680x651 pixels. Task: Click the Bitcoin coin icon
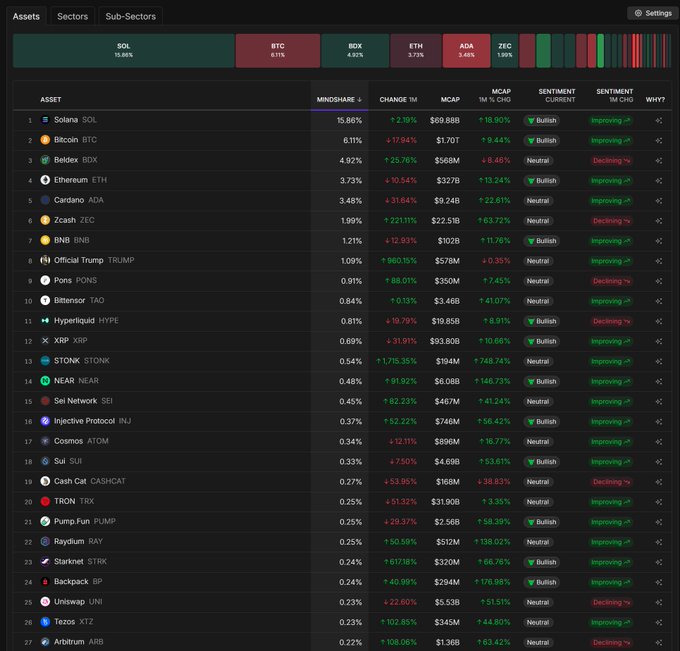pyautogui.click(x=45, y=140)
